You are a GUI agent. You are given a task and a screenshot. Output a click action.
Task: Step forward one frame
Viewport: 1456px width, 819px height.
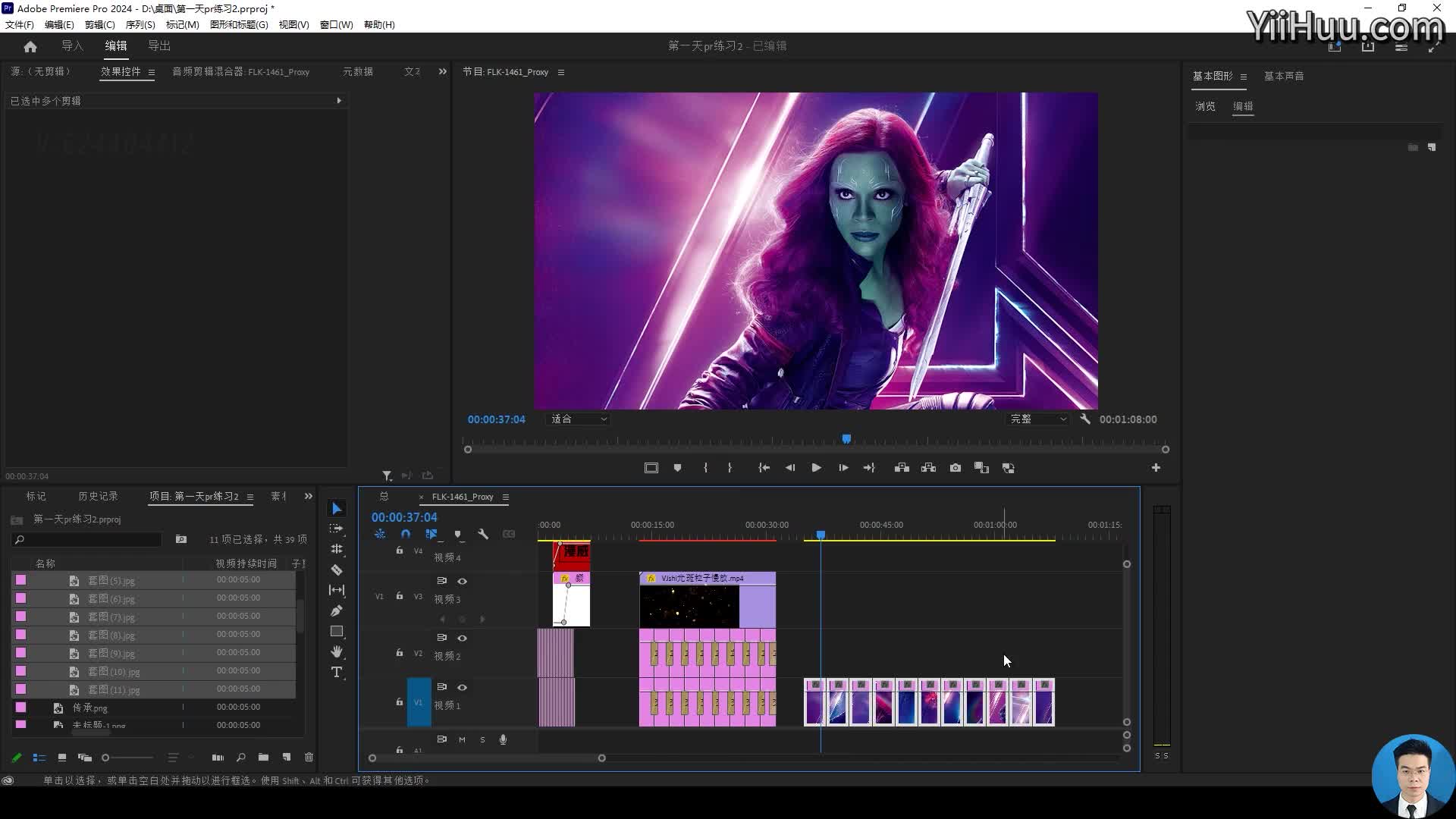click(x=843, y=468)
